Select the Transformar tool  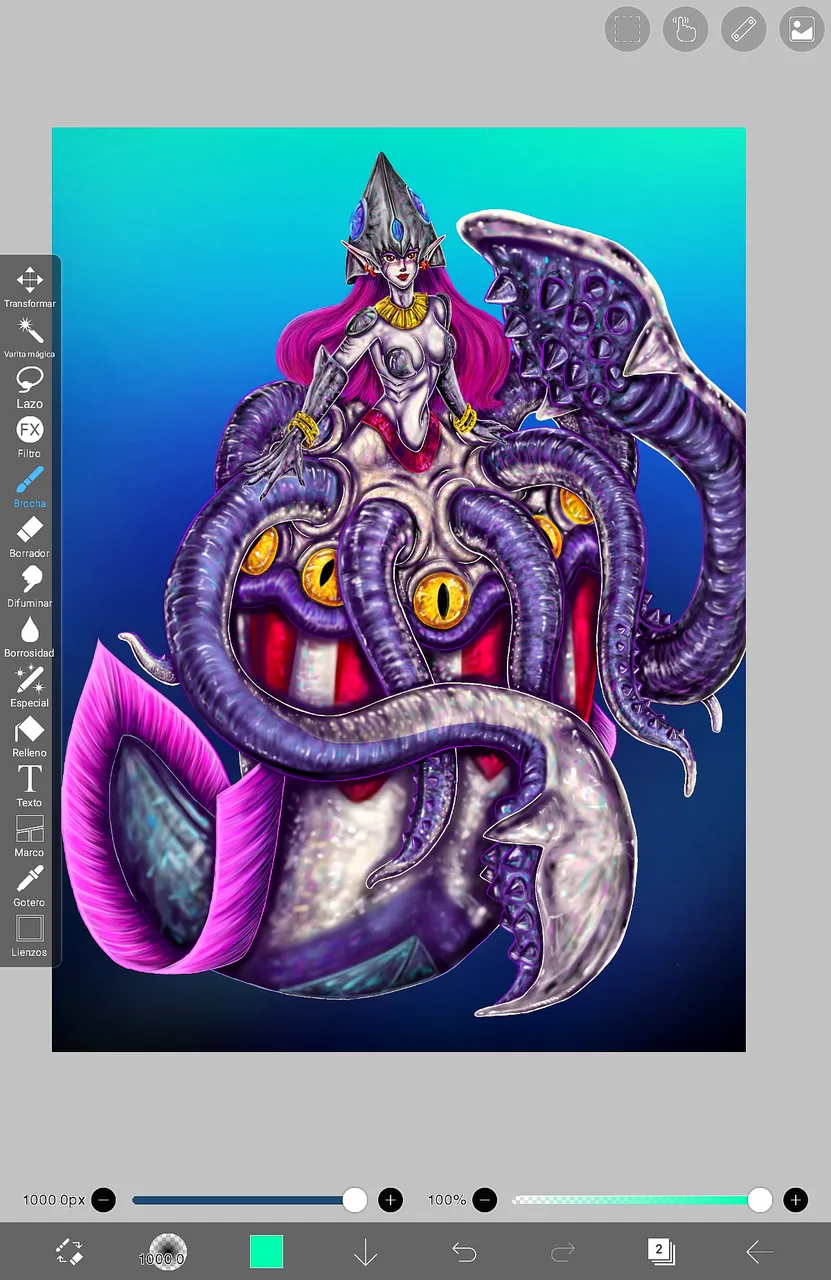(x=29, y=286)
